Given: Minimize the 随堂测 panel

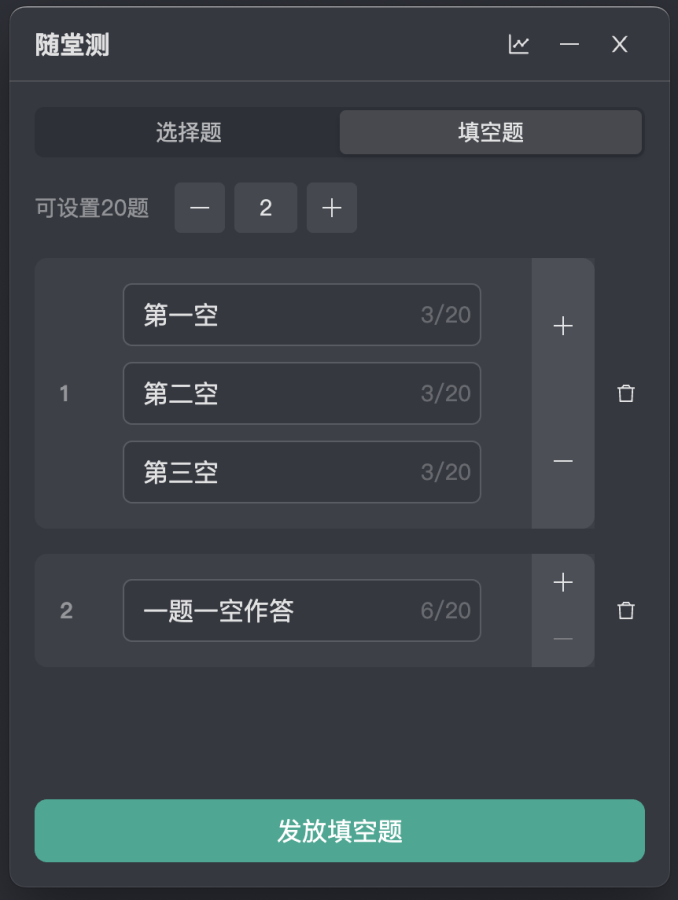Looking at the screenshot, I should (569, 44).
